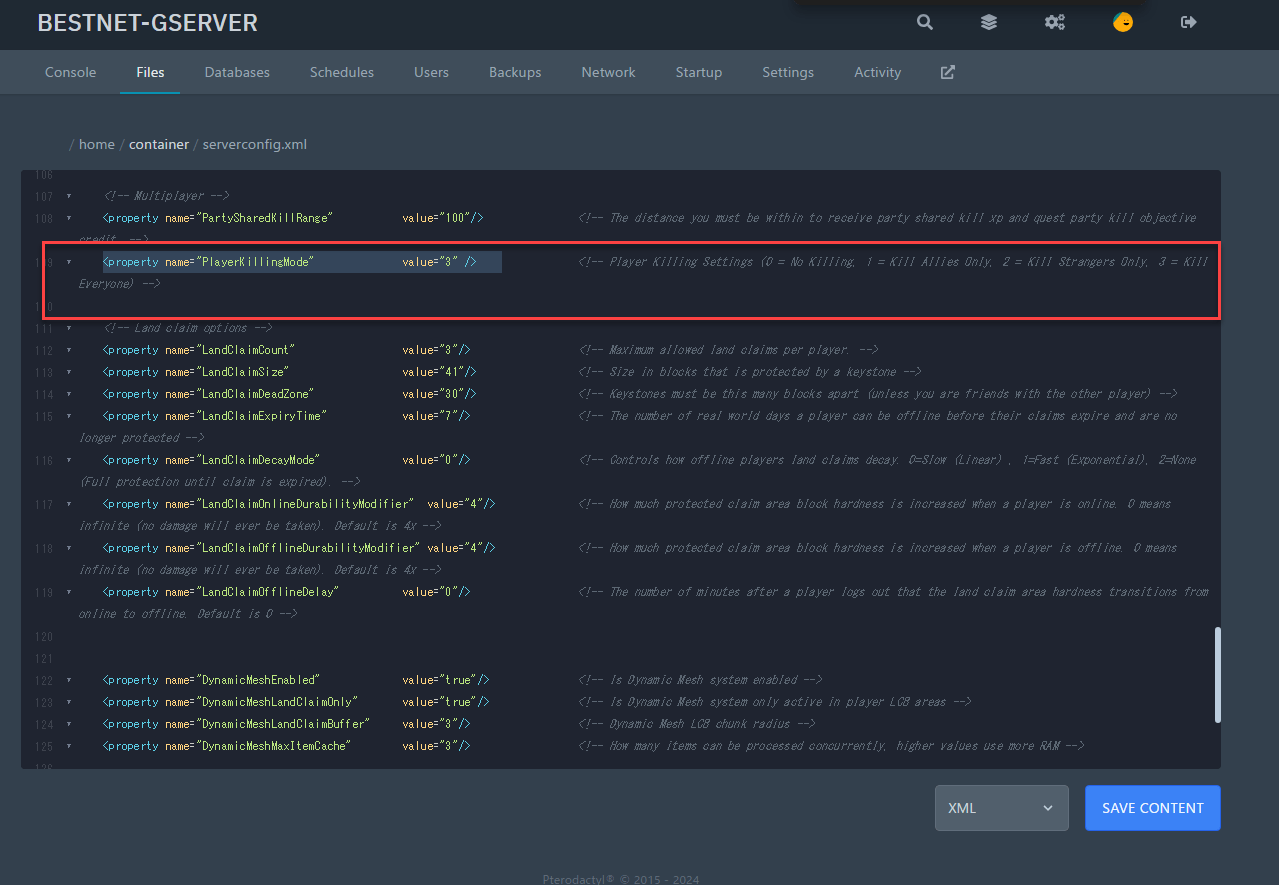Screen dimensions: 1279x885
Task: Open the Settings tab
Action: click(x=788, y=72)
